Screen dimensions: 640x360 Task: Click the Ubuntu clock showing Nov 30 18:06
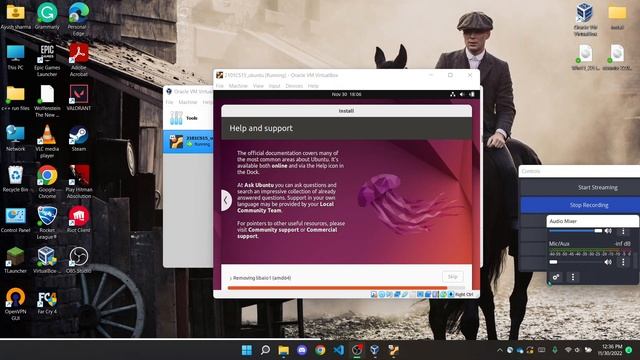346,94
